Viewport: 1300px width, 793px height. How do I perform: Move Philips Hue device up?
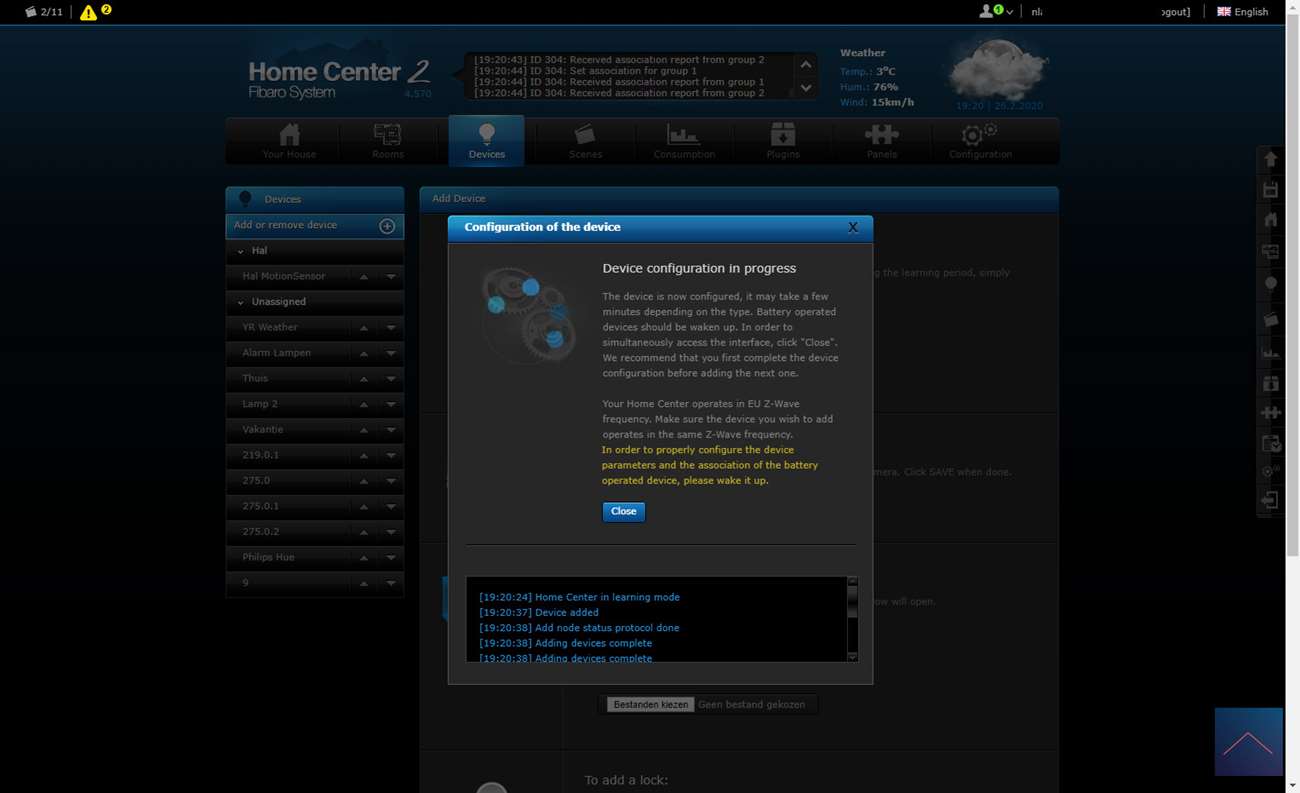(364, 558)
